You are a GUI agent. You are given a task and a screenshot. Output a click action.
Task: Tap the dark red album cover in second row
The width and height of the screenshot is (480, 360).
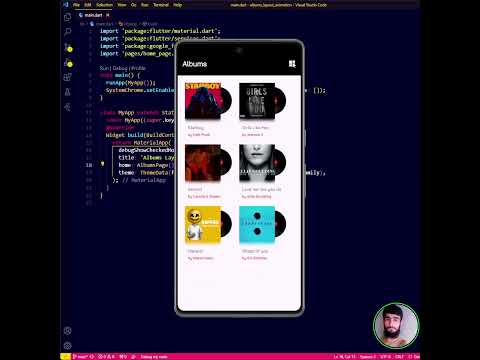[x=203, y=163]
